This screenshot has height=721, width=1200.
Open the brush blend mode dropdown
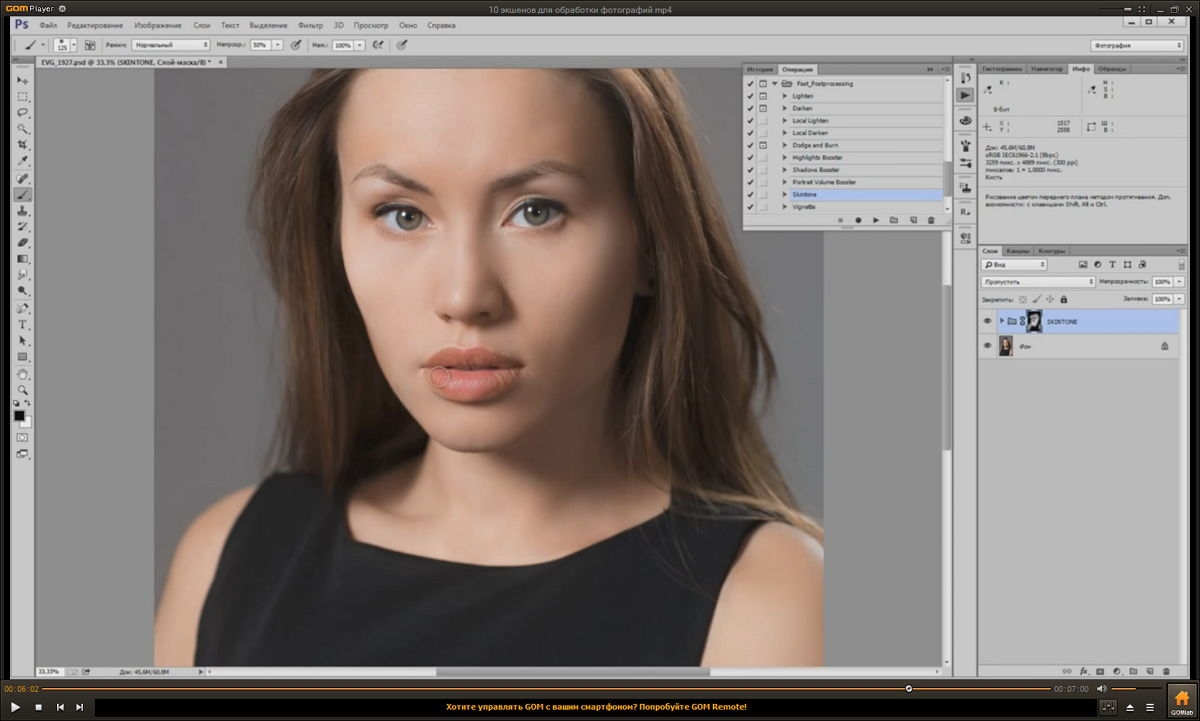click(x=171, y=45)
